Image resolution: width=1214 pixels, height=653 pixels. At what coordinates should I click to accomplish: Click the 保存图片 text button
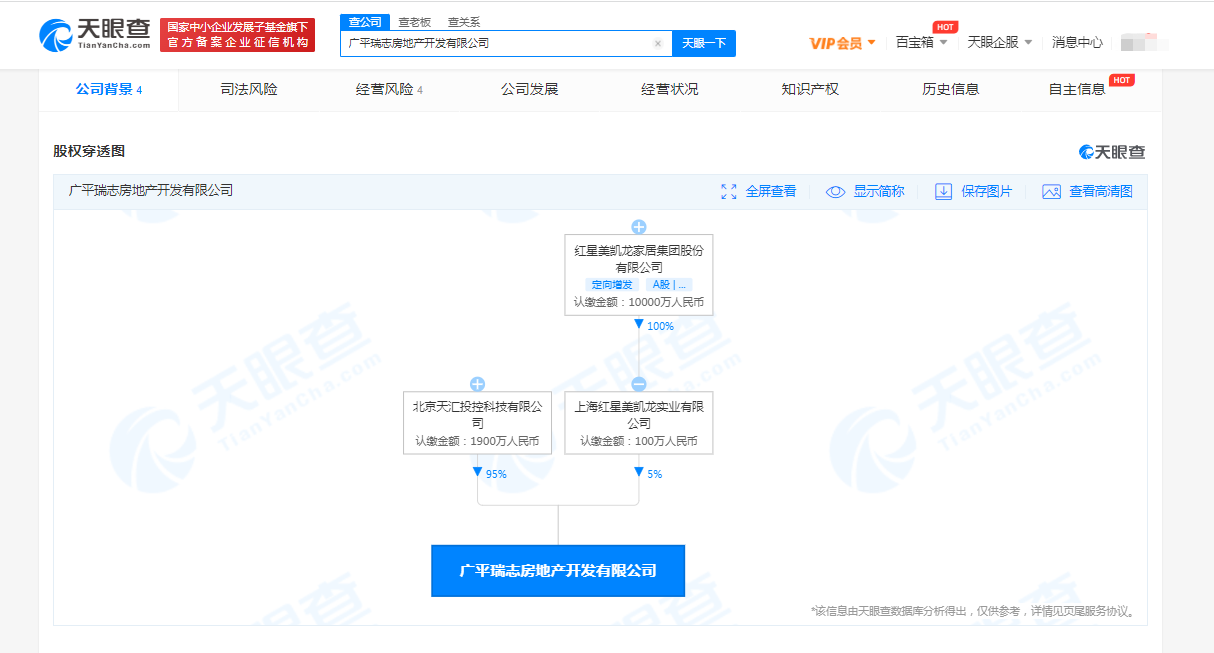(x=987, y=191)
